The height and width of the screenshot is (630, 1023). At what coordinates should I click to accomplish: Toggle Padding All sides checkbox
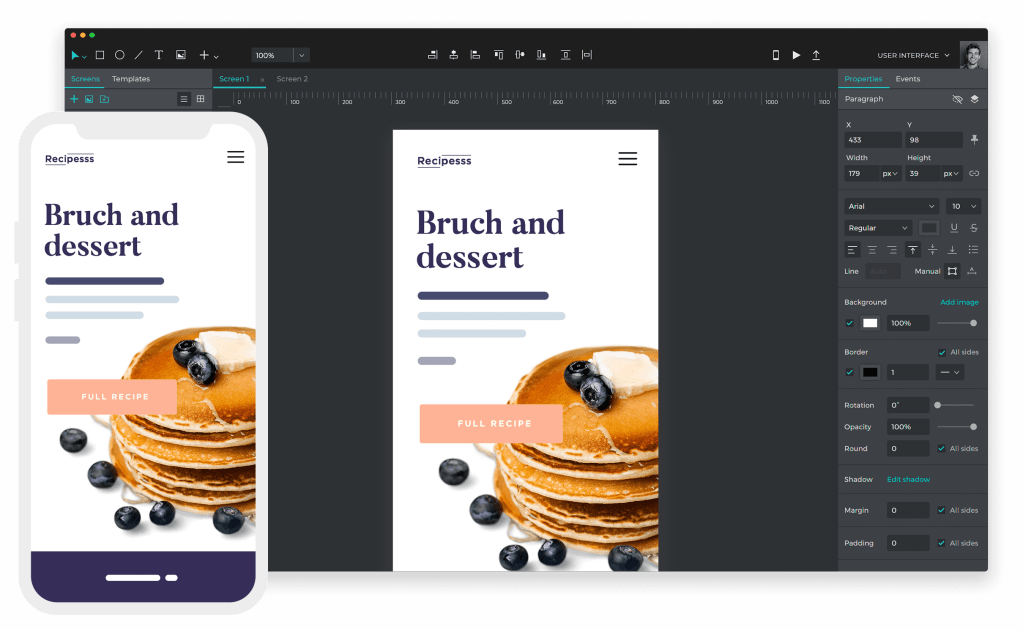tap(942, 543)
